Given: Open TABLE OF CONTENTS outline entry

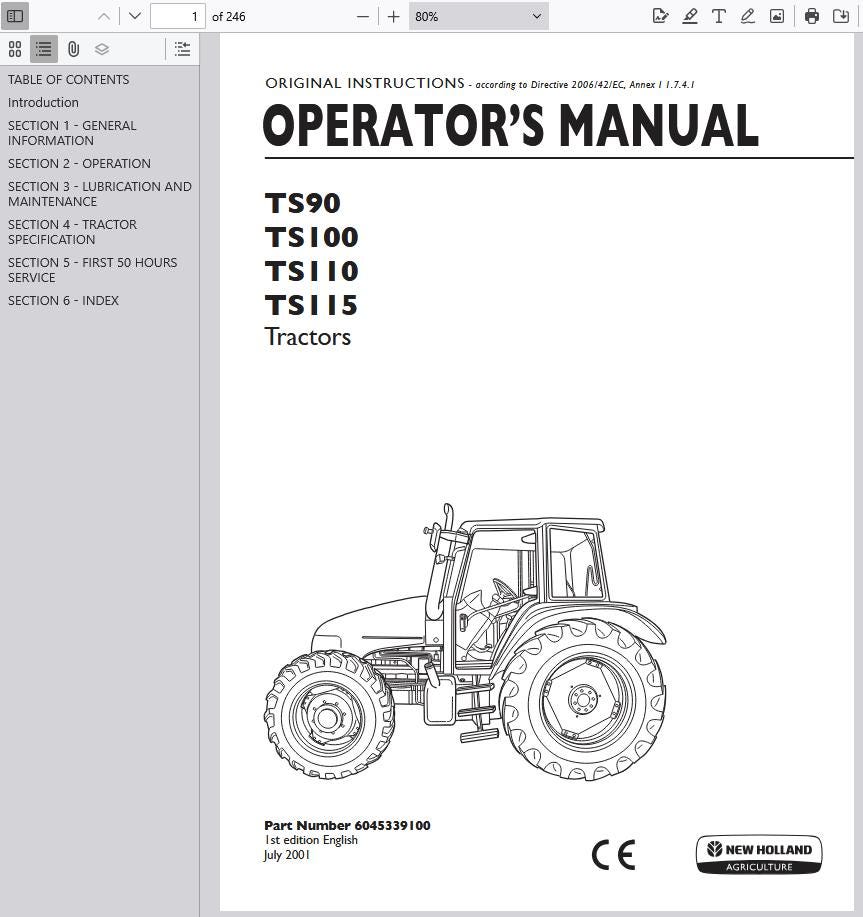Looking at the screenshot, I should pyautogui.click(x=68, y=80).
